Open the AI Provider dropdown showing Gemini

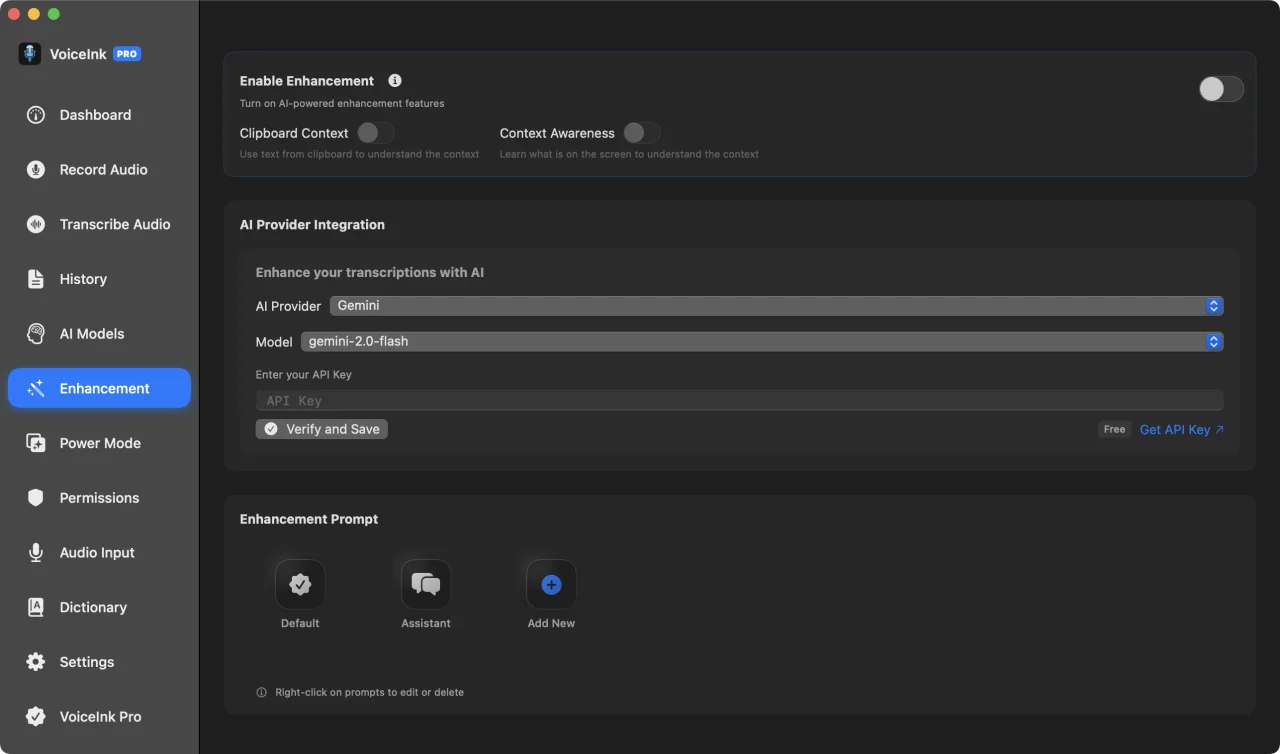(x=776, y=306)
